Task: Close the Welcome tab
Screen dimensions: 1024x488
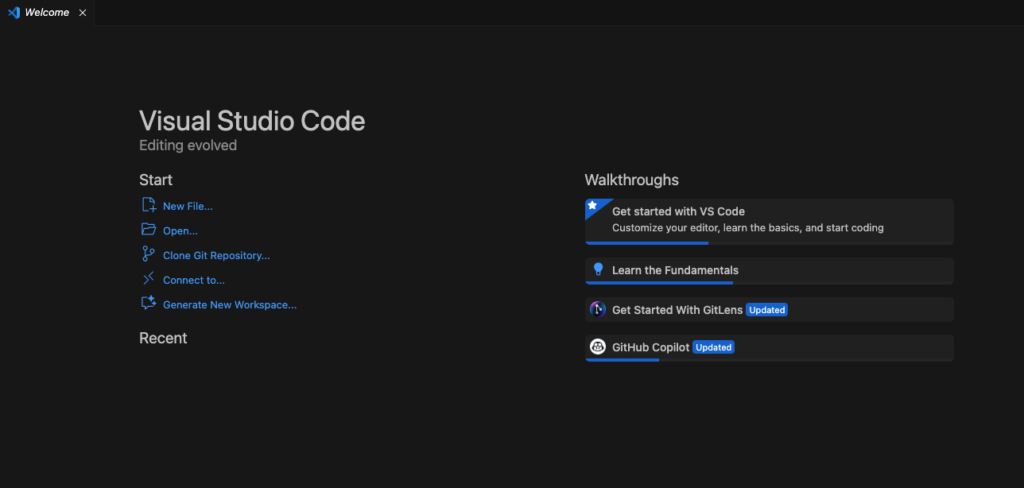Action: coord(82,12)
